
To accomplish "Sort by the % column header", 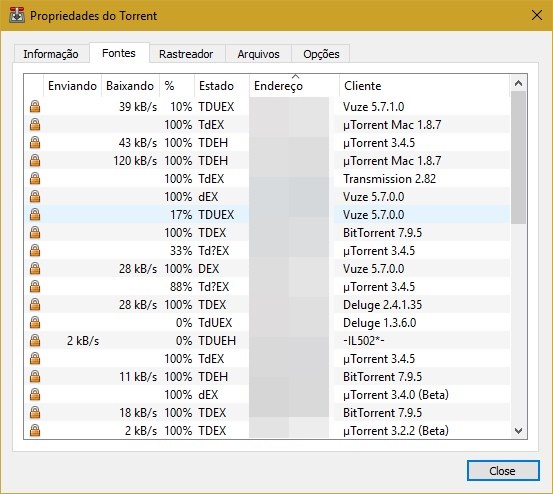I will pyautogui.click(x=177, y=86).
